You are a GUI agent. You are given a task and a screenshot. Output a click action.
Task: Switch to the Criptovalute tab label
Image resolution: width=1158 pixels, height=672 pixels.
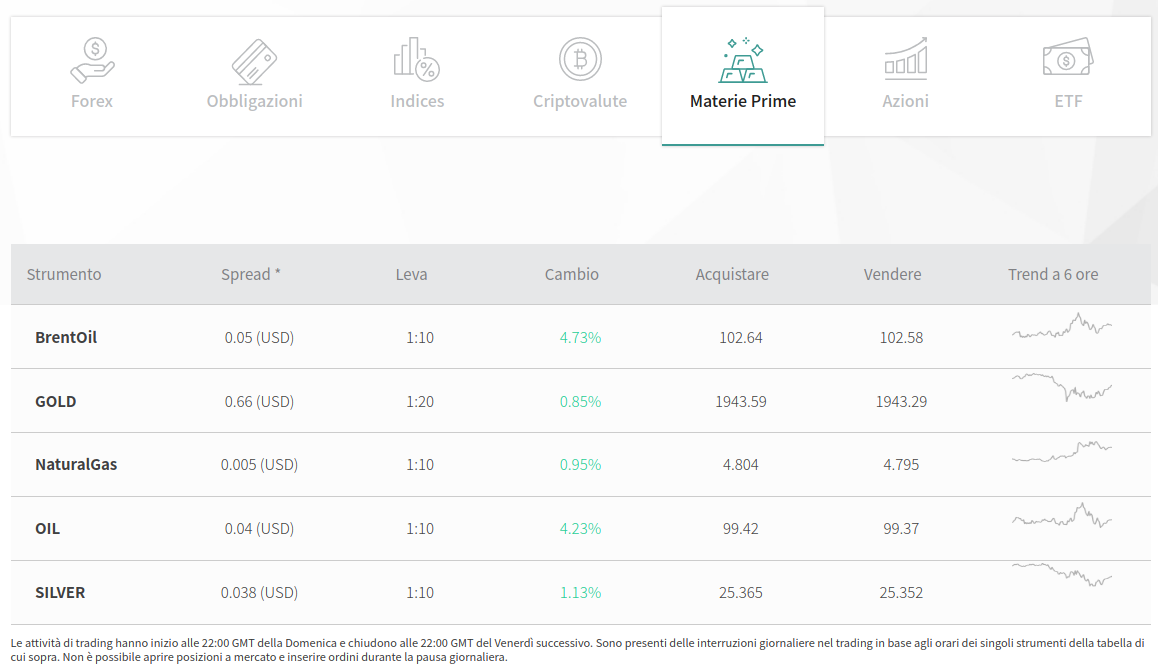(x=580, y=101)
